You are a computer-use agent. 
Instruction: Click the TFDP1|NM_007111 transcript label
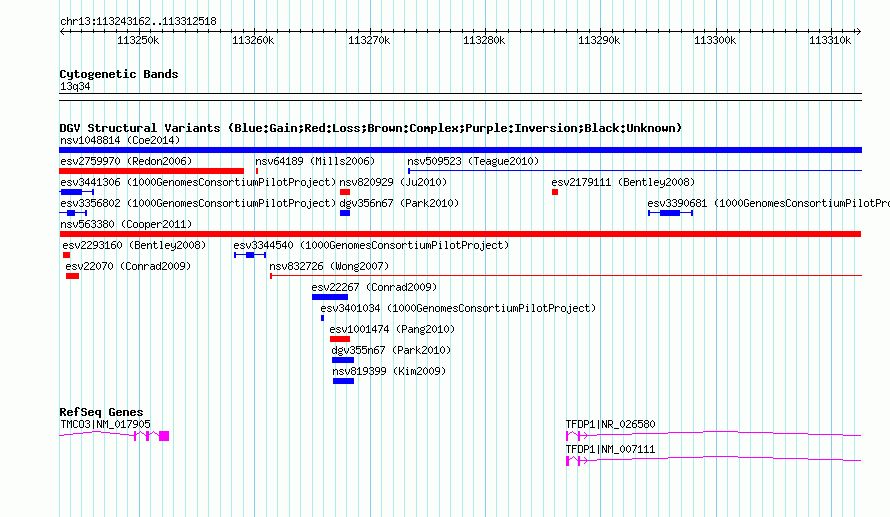tap(610, 449)
